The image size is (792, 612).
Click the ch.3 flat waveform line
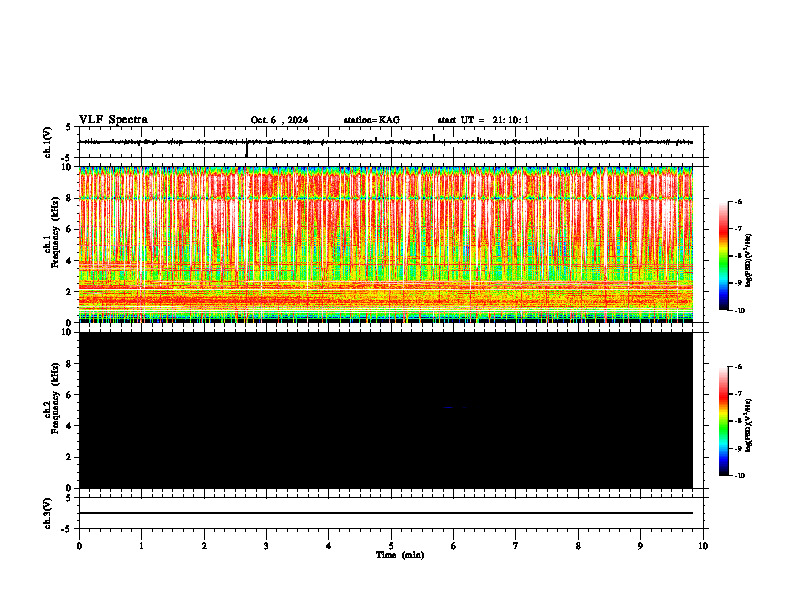click(386, 513)
